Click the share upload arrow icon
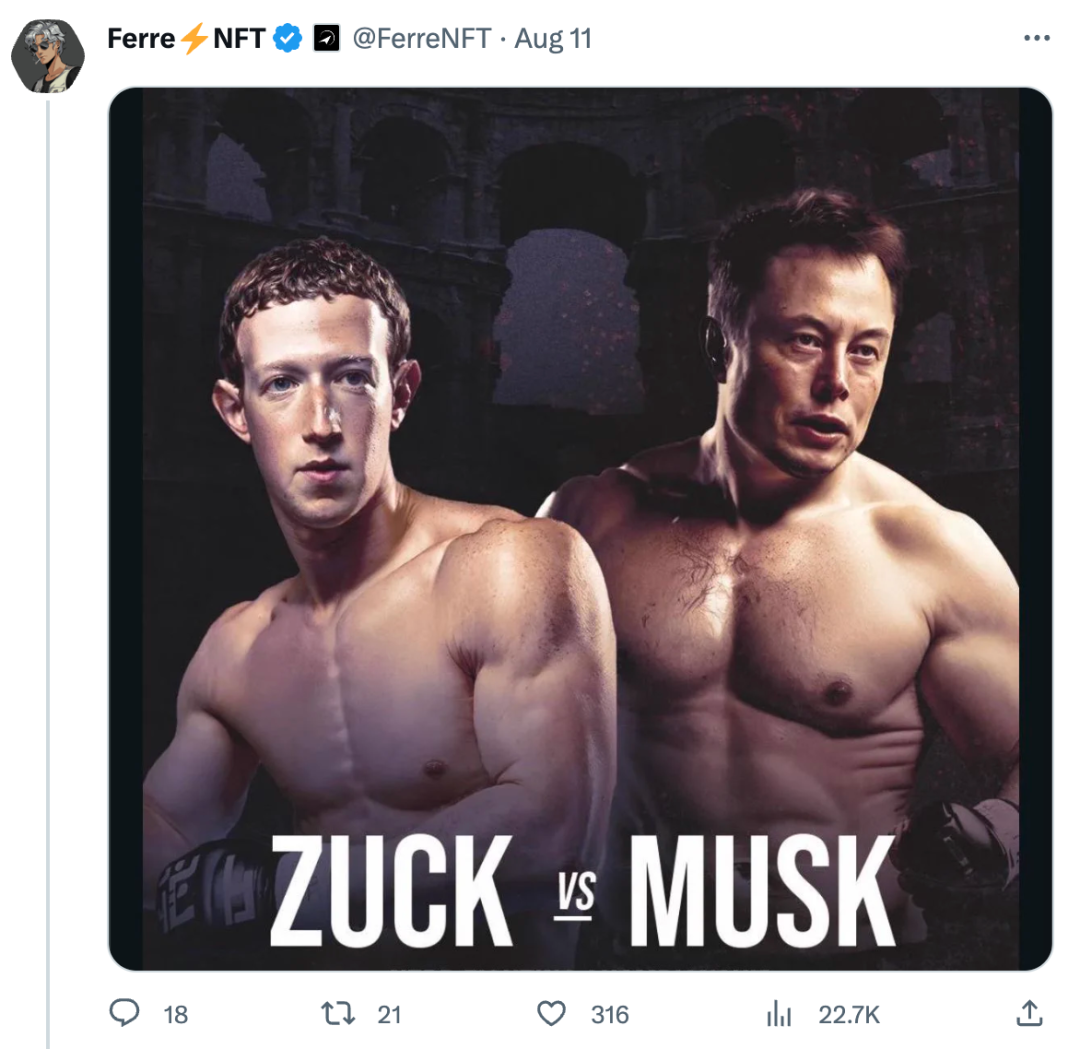 click(1028, 1014)
